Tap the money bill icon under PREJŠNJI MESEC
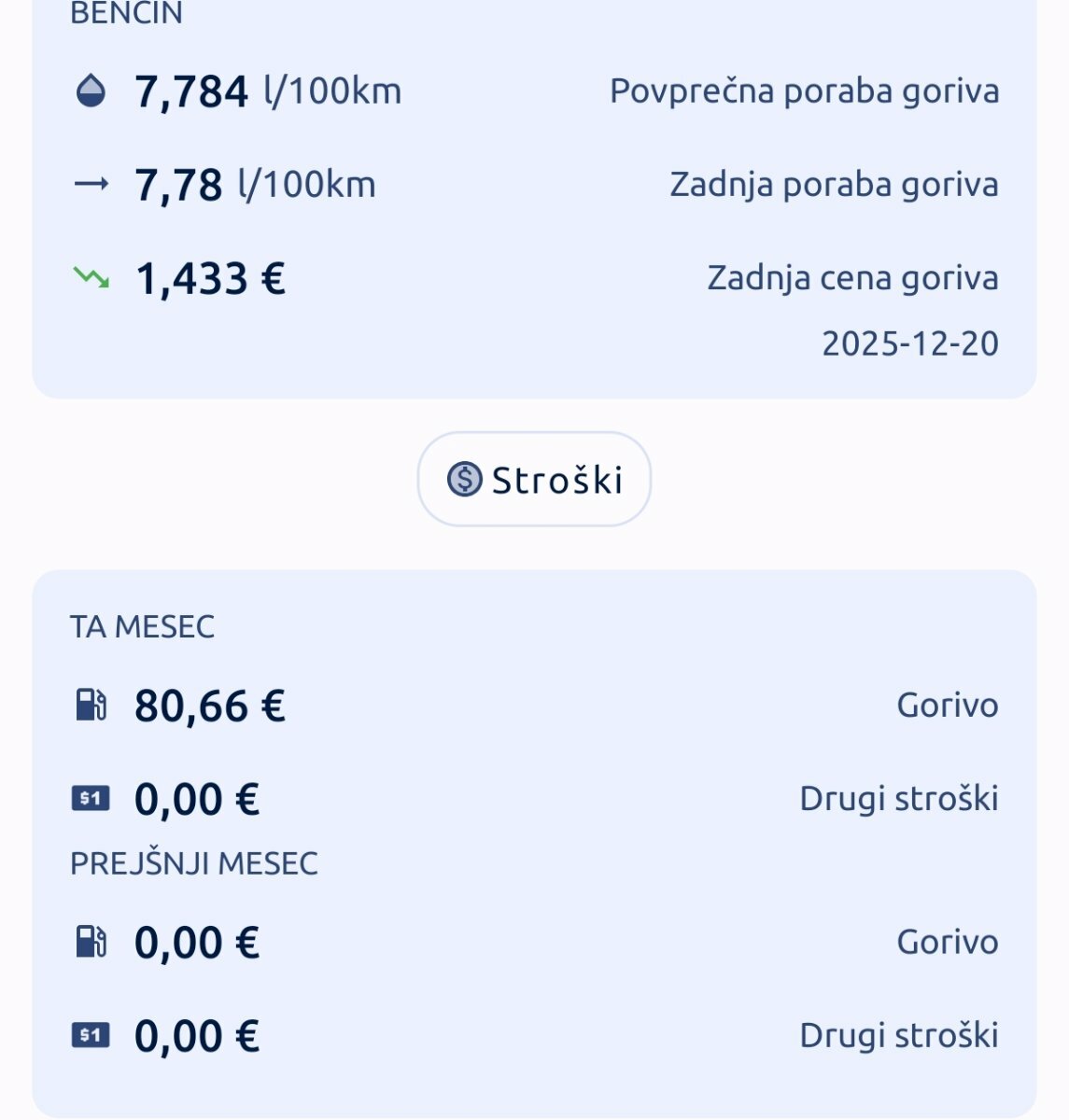The height and width of the screenshot is (1120, 1069). pyautogui.click(x=91, y=1035)
